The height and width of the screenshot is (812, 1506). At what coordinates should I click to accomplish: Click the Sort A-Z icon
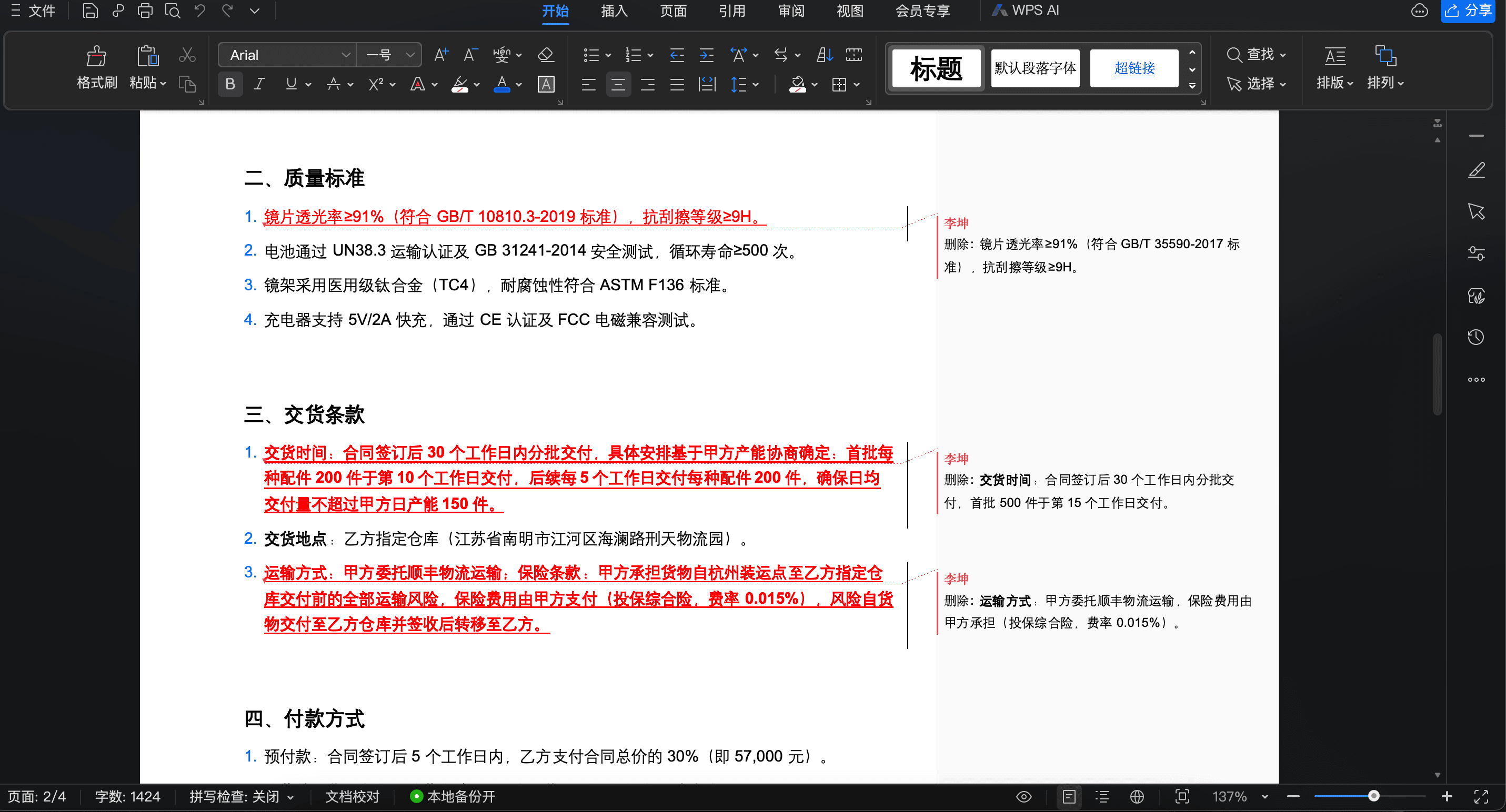[825, 55]
